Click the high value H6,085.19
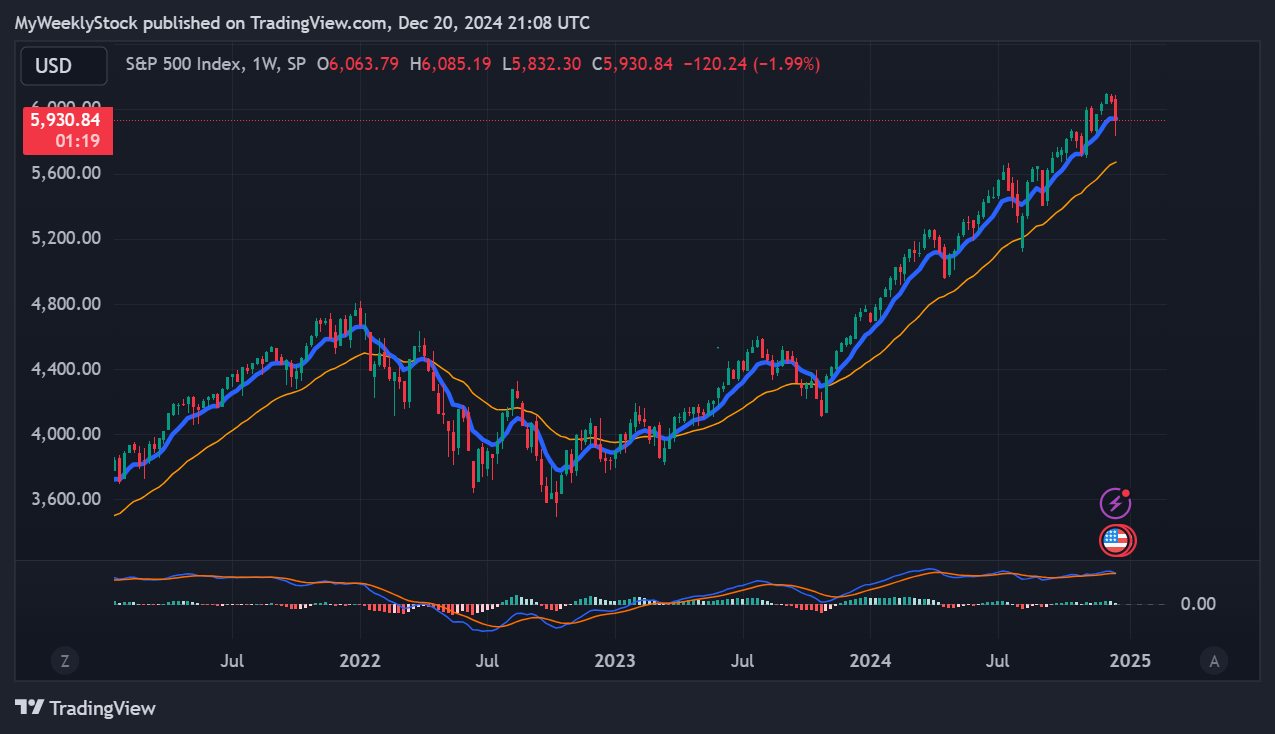Image resolution: width=1275 pixels, height=734 pixels. 450,64
